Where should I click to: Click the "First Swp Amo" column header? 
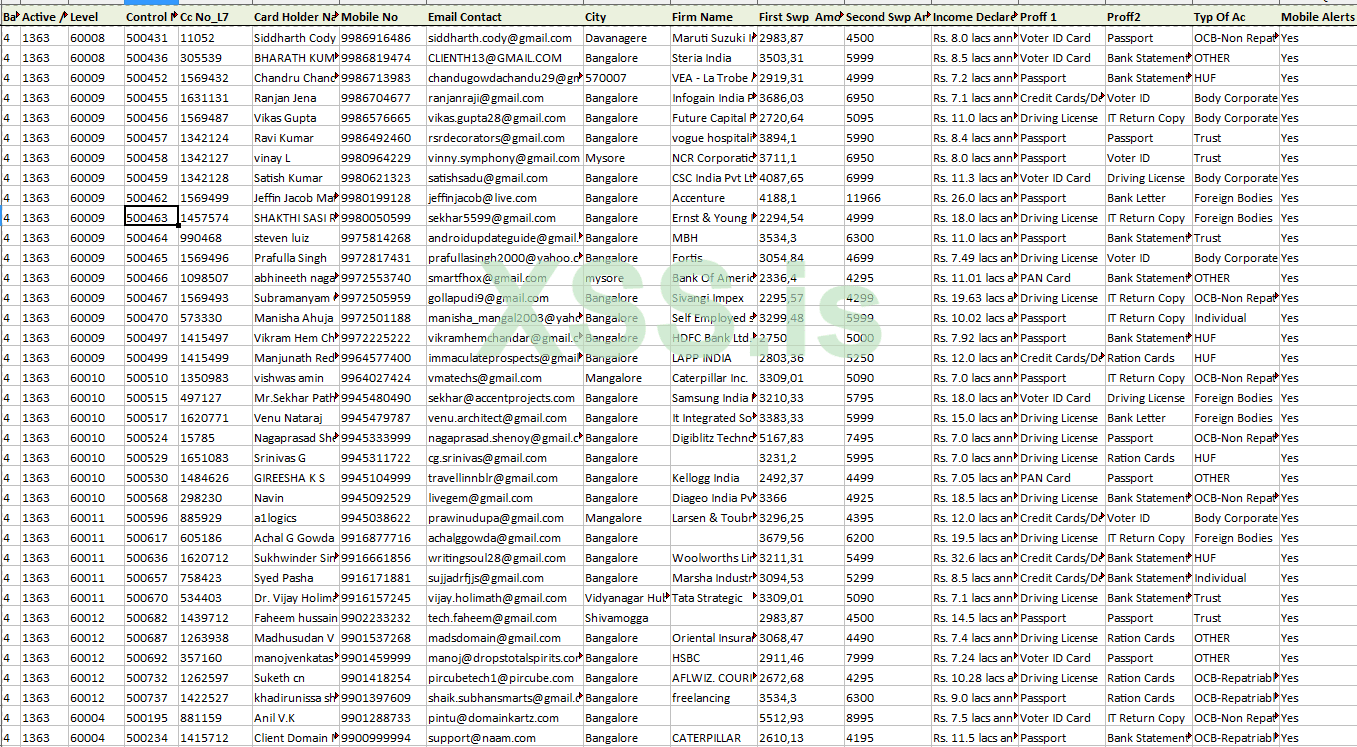800,17
